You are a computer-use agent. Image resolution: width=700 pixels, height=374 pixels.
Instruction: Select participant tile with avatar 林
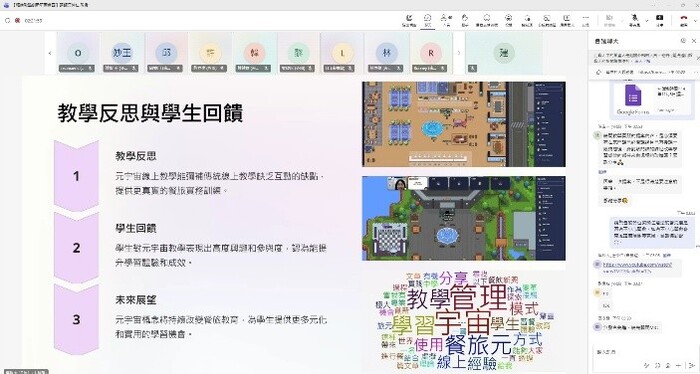point(387,53)
